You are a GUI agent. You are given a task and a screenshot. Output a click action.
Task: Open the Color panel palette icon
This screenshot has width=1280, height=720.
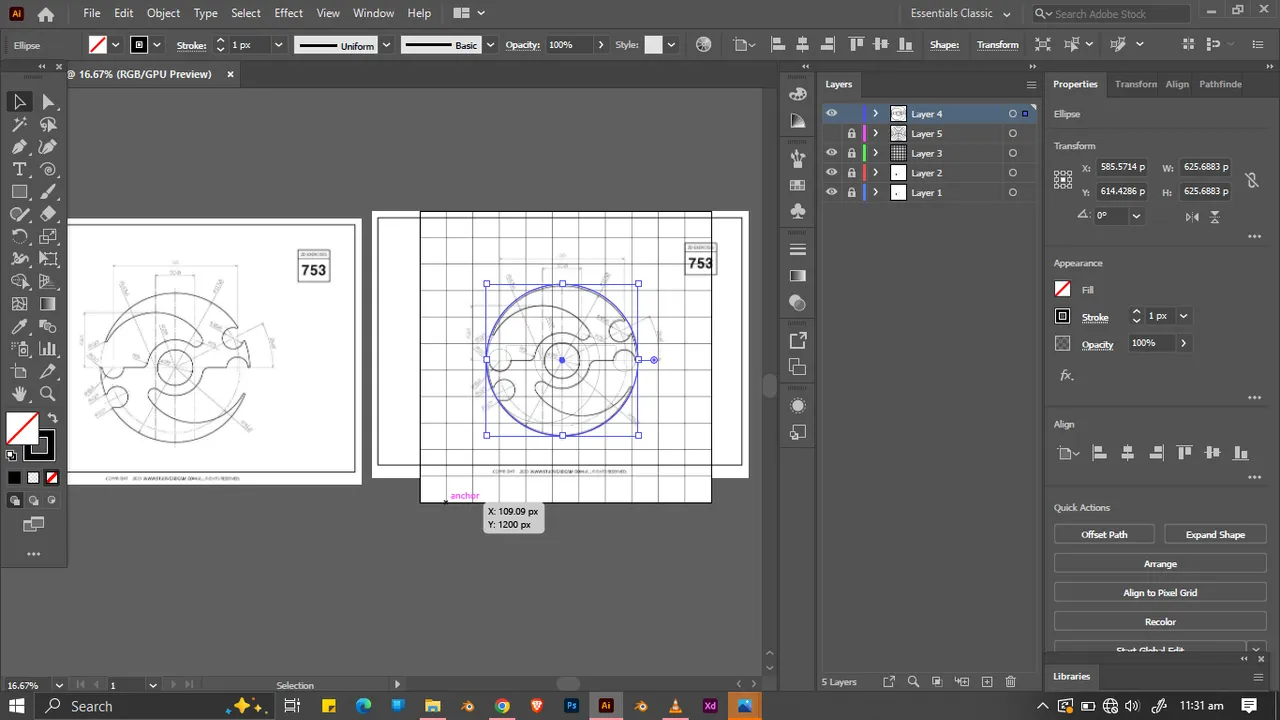(797, 94)
